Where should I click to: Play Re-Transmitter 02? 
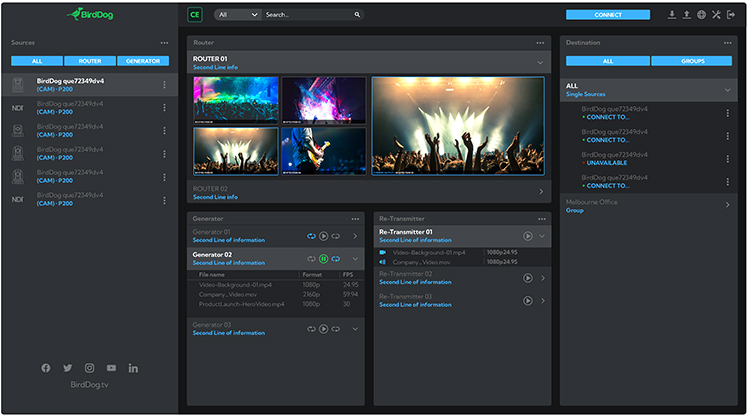click(x=528, y=278)
